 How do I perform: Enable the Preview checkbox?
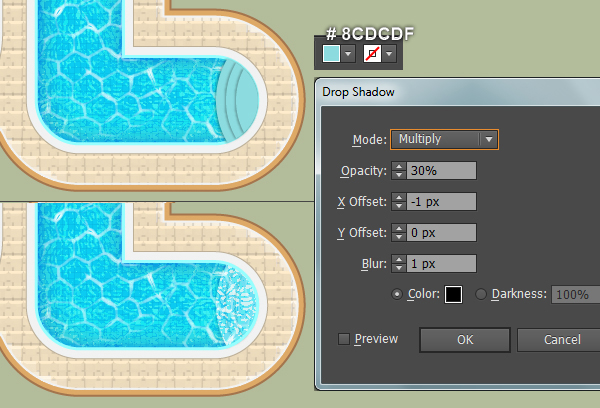pos(344,339)
